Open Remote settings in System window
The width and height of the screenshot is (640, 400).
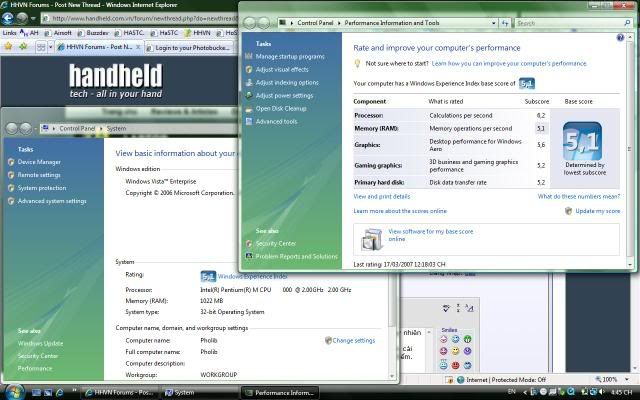(39, 175)
